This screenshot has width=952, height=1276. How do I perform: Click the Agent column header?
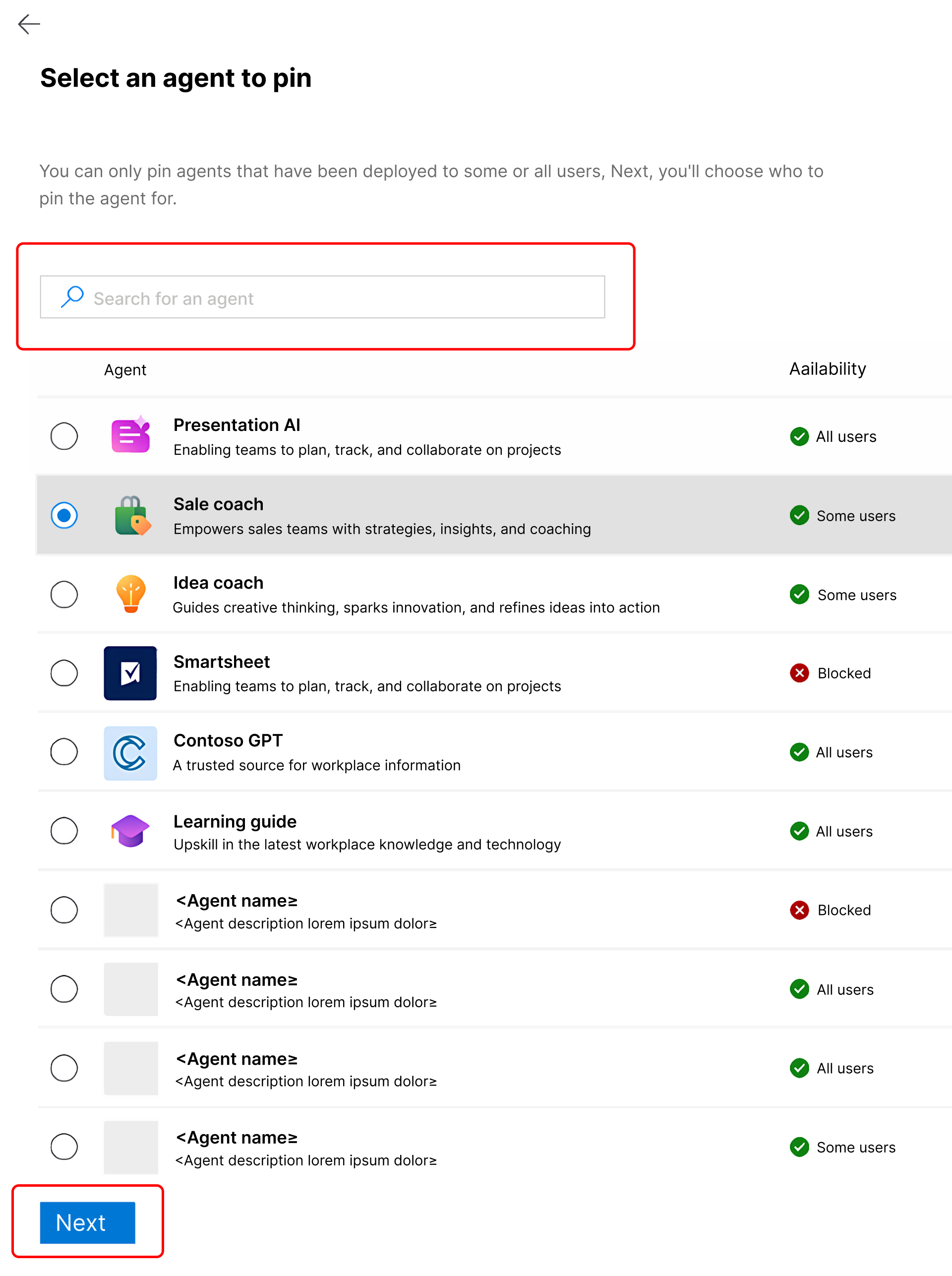point(125,370)
